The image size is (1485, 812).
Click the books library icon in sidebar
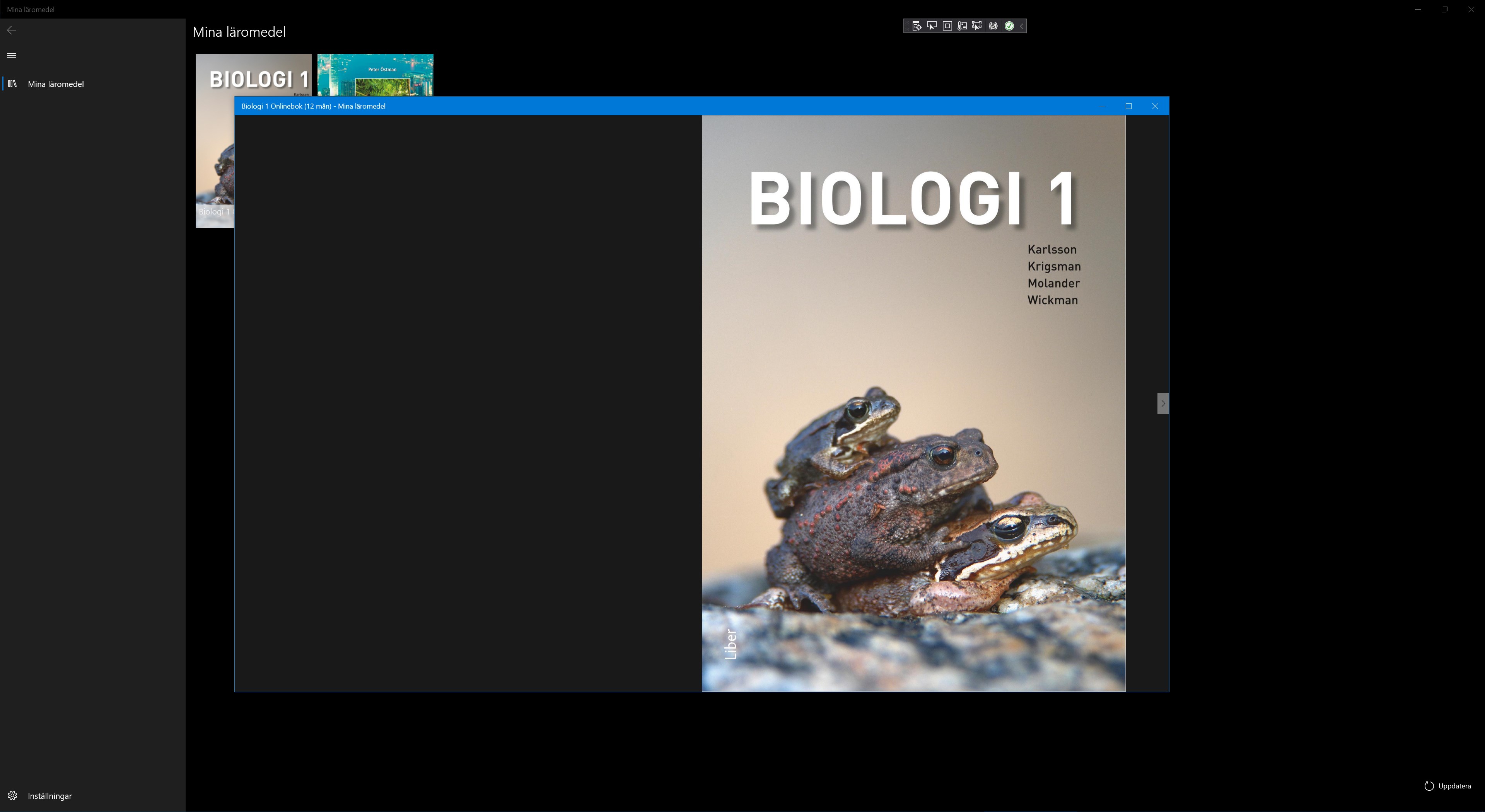[12, 84]
